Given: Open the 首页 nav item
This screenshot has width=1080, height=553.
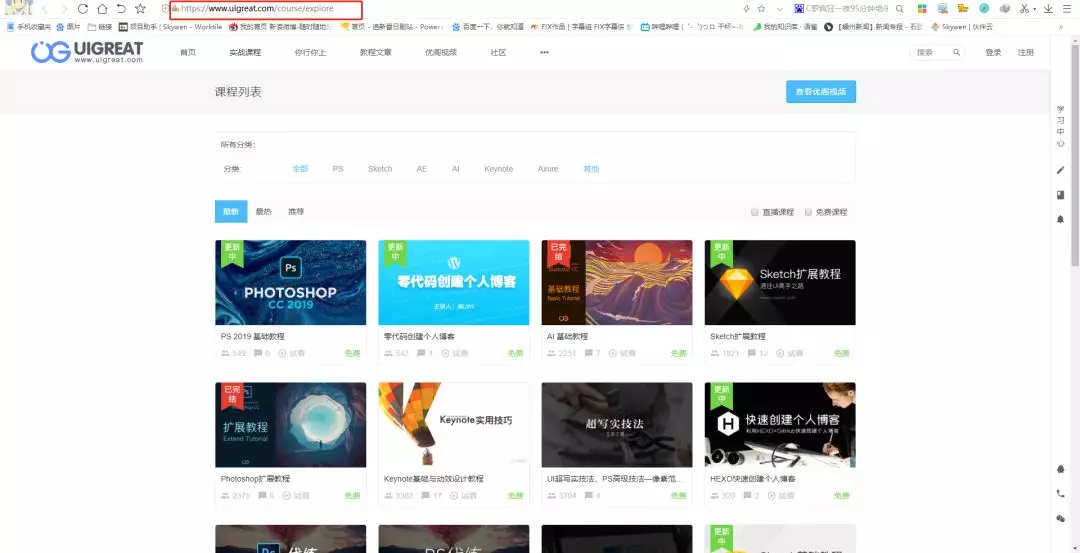Looking at the screenshot, I should coord(187,52).
